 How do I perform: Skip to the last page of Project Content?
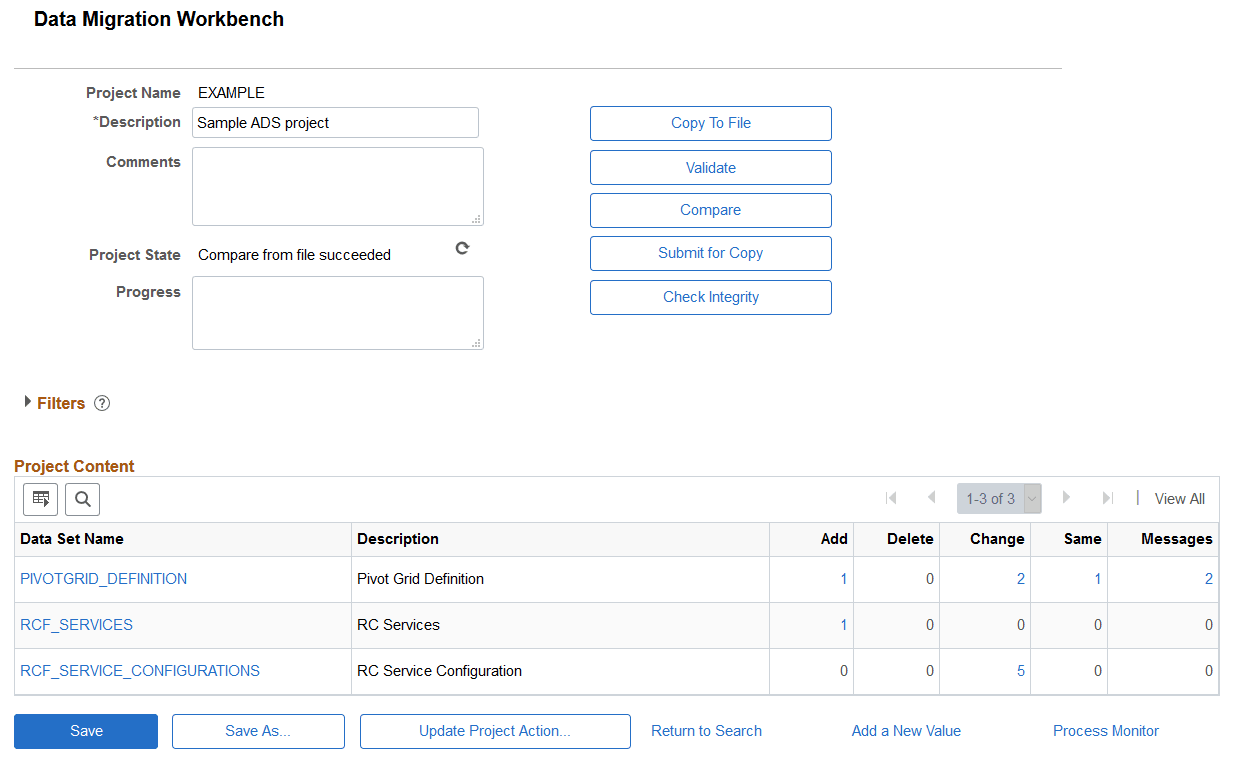click(1106, 498)
